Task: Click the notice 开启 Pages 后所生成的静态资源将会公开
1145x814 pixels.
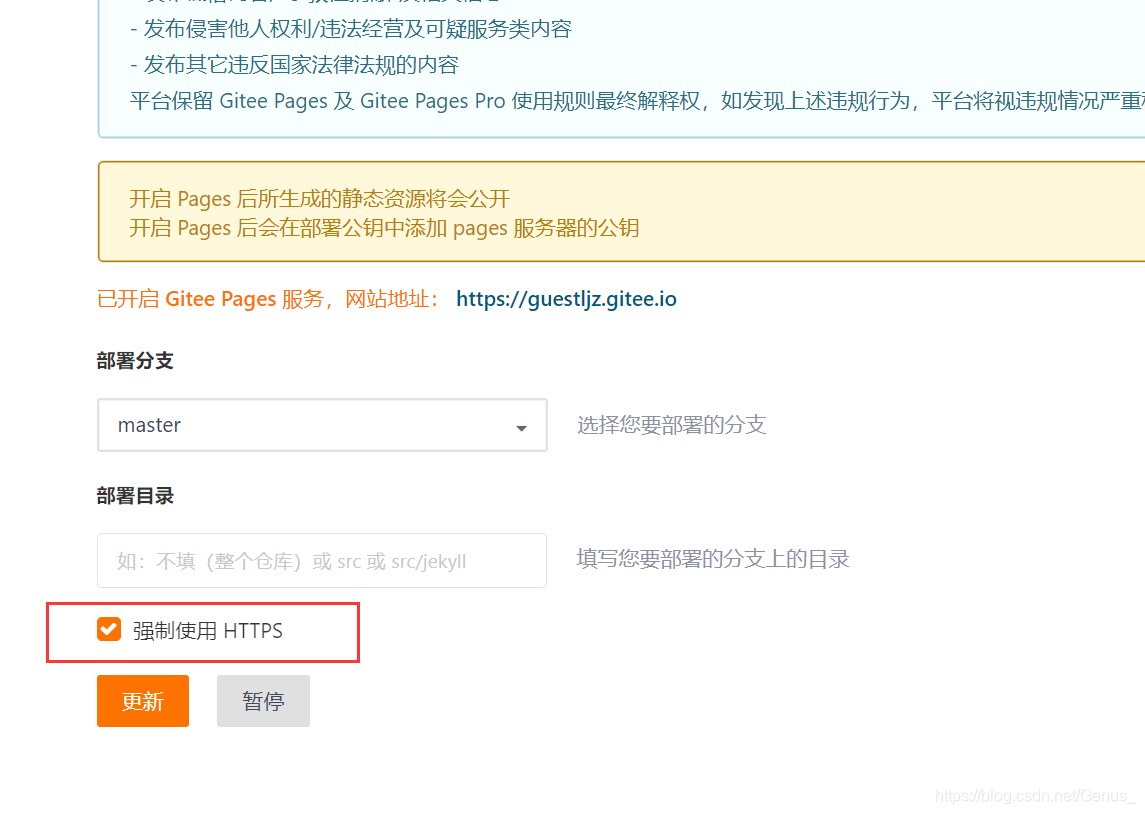Action: click(x=319, y=199)
